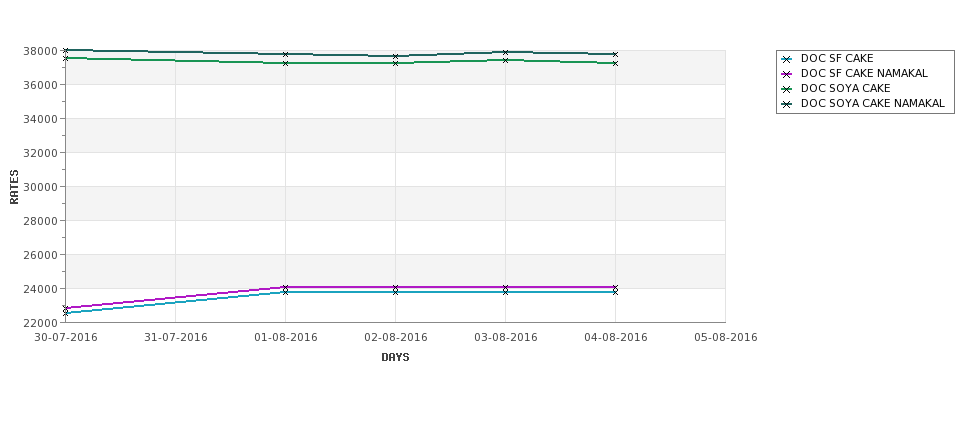Click the RATES axis title
The height and width of the screenshot is (429, 975).
pyautogui.click(x=14, y=187)
